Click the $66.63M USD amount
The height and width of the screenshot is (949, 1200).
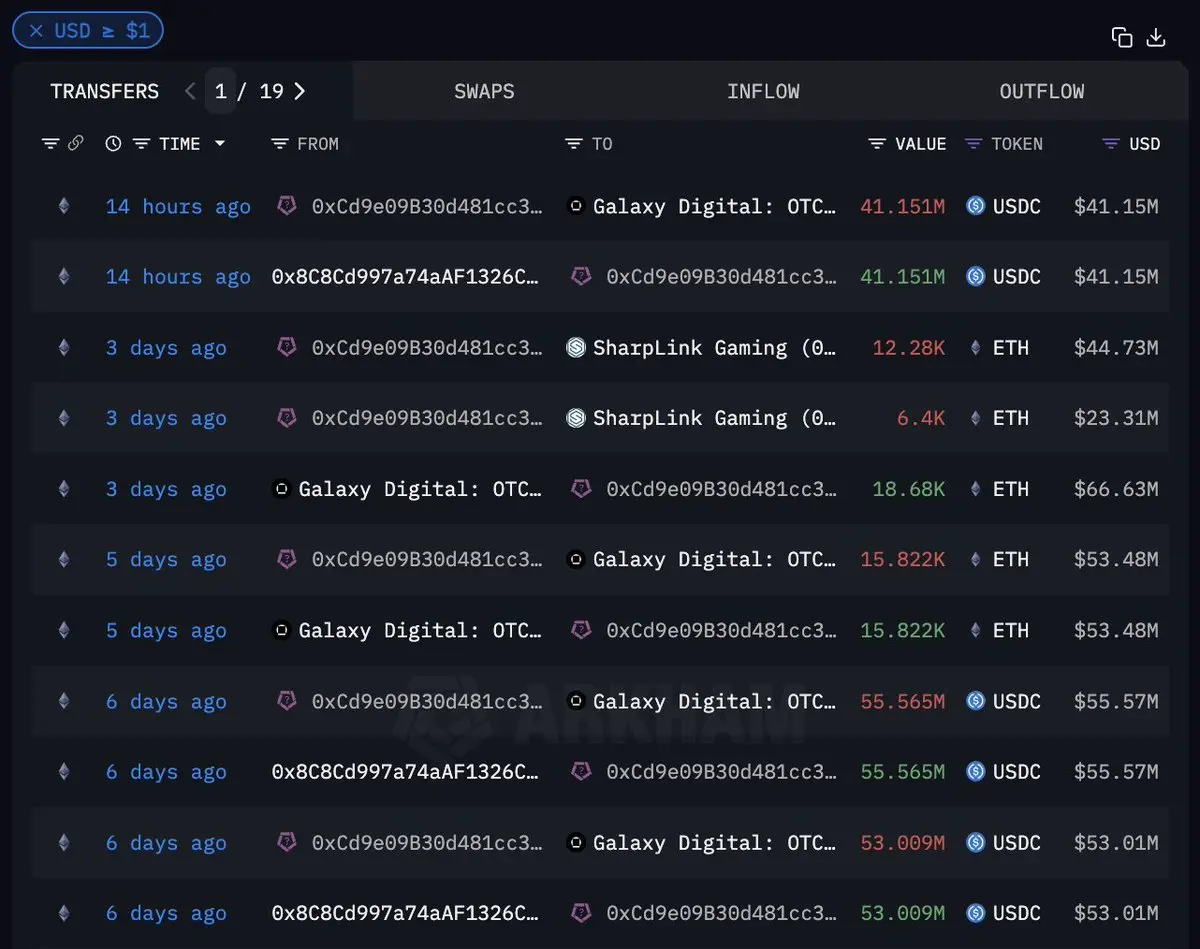coord(1116,489)
